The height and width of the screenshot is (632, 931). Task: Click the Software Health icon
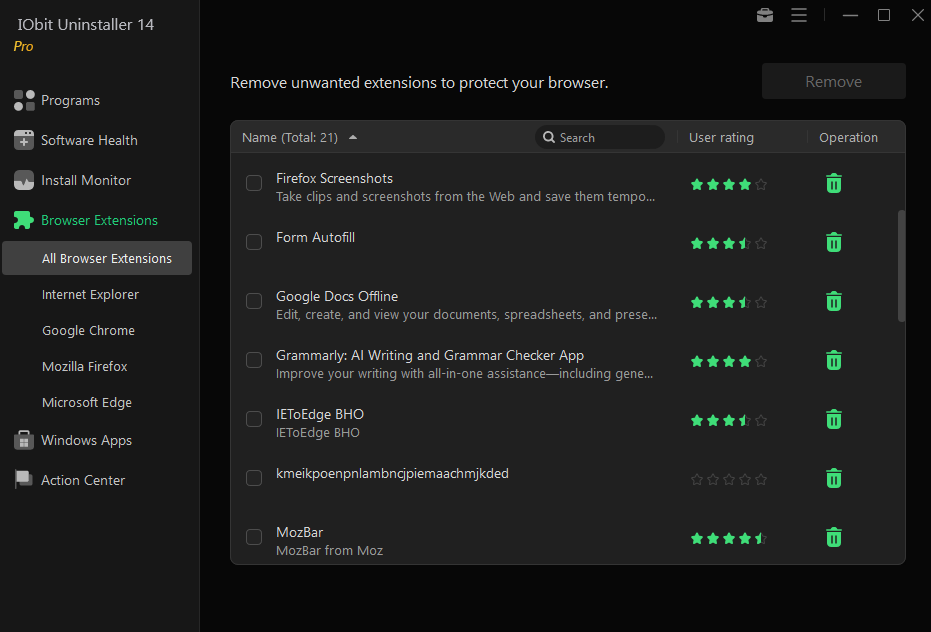(24, 140)
